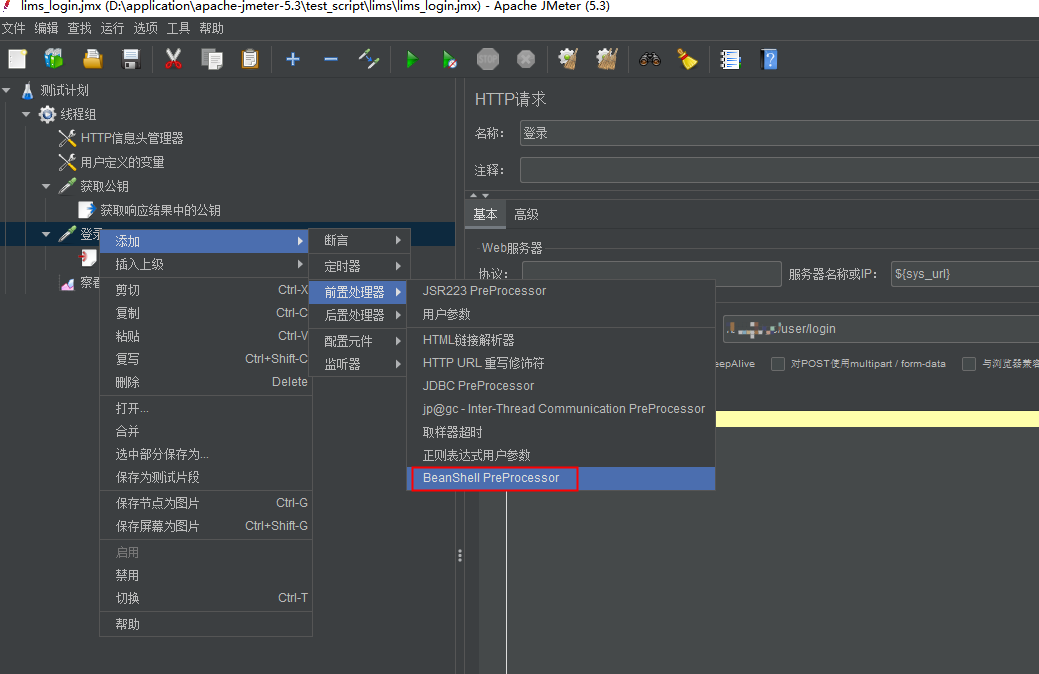The height and width of the screenshot is (674, 1039).
Task: Click 删除 in the context menu
Action: click(x=205, y=382)
